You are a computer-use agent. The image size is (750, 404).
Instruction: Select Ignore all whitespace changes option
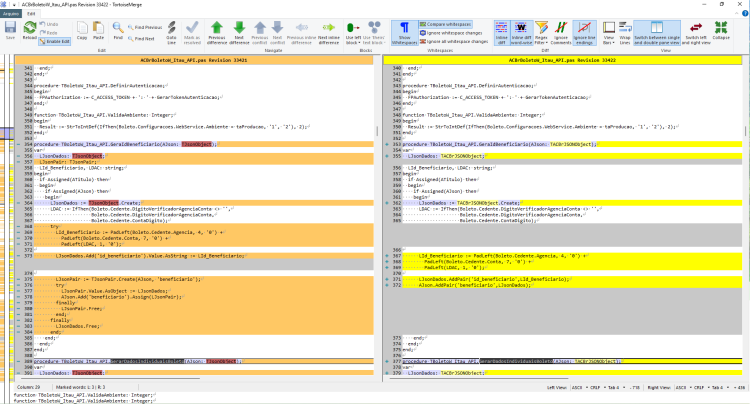(x=454, y=42)
